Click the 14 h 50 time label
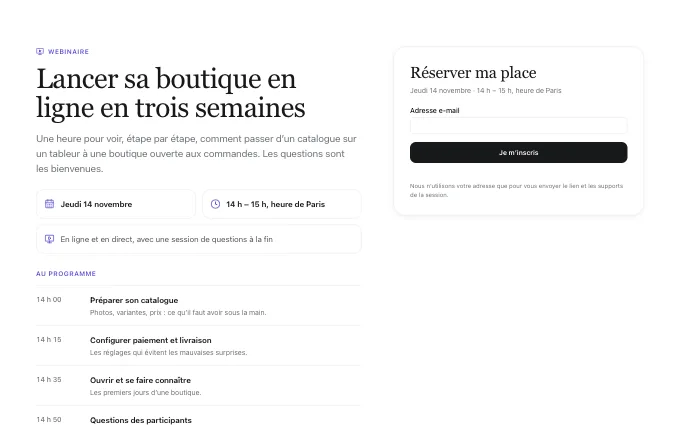Screen dimensions: 680x425 coord(49,419)
